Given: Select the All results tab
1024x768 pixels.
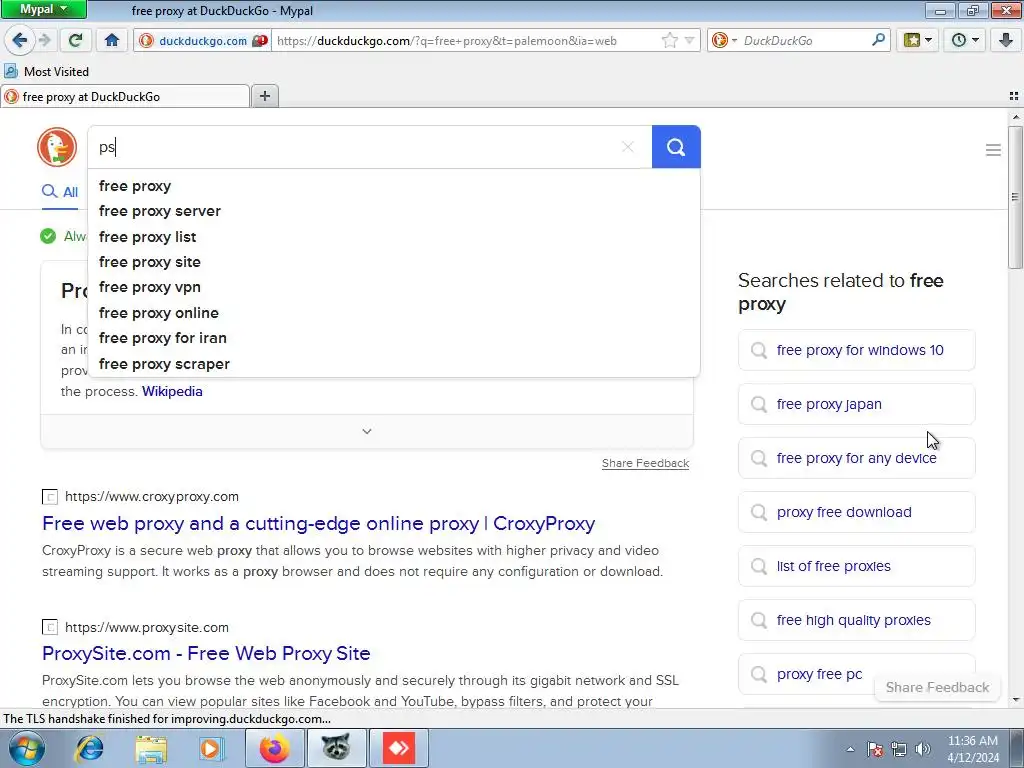Looking at the screenshot, I should coord(60,192).
